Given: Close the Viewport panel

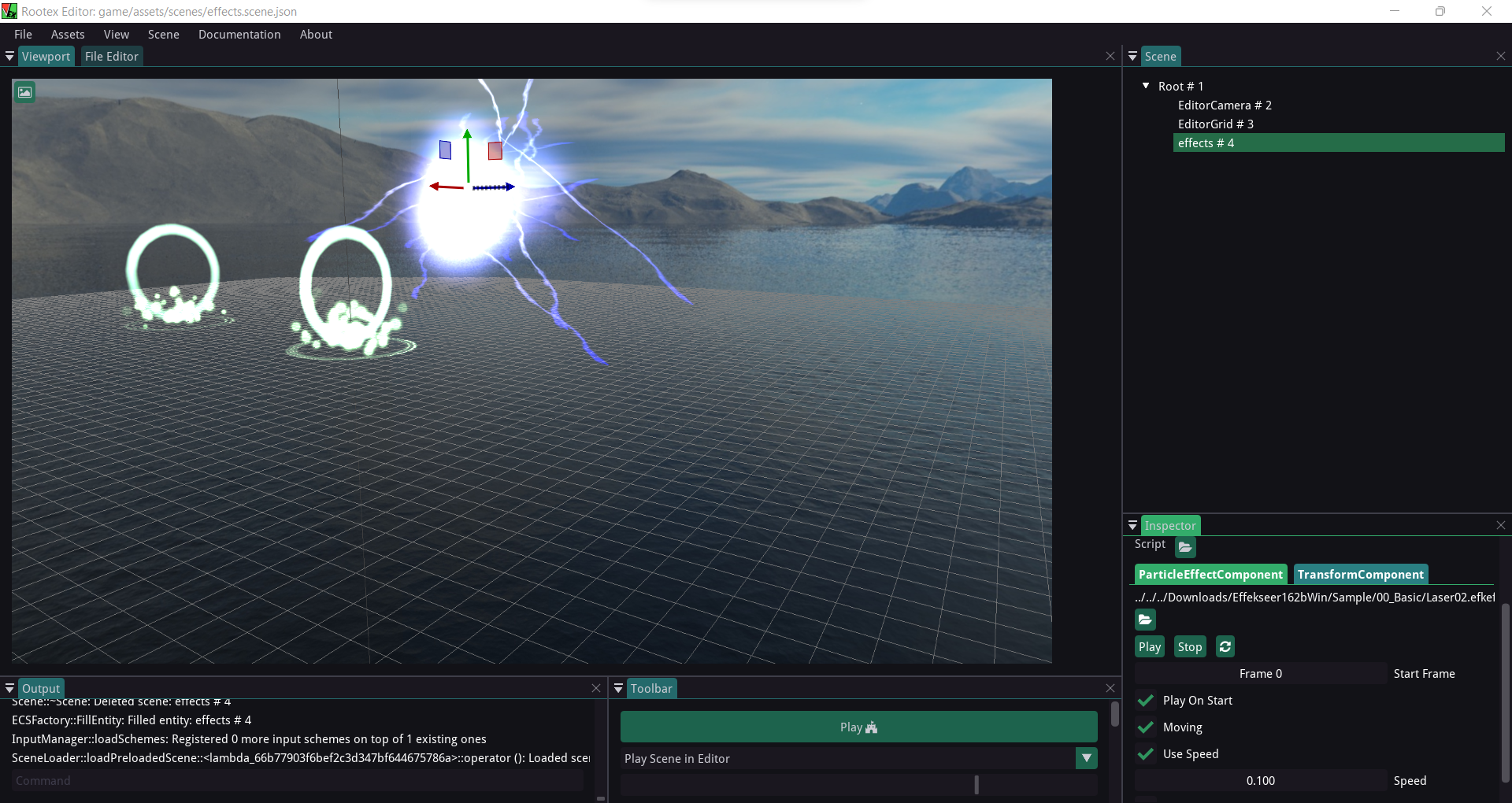Looking at the screenshot, I should tap(1110, 56).
